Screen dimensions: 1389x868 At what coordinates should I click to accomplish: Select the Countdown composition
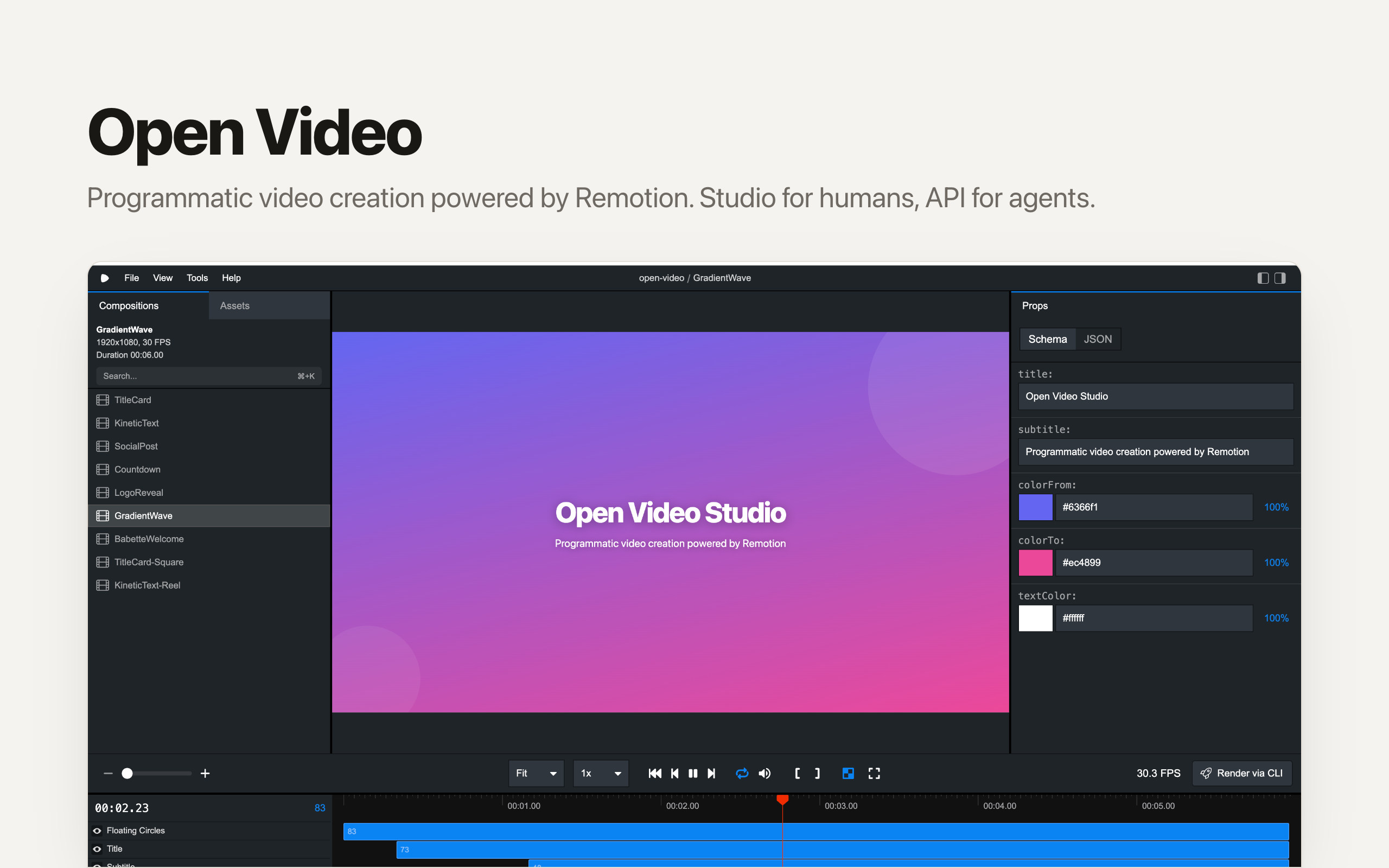coord(209,470)
